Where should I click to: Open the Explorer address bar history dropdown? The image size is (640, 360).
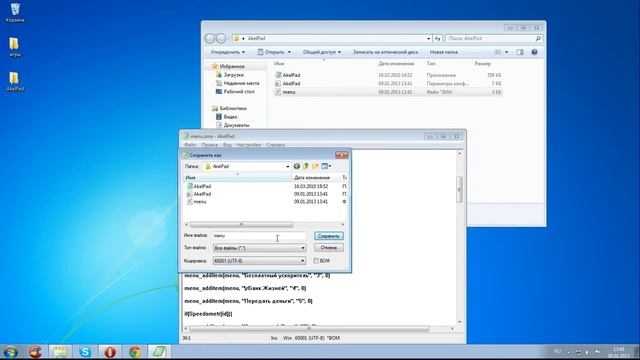pyautogui.click(x=429, y=38)
